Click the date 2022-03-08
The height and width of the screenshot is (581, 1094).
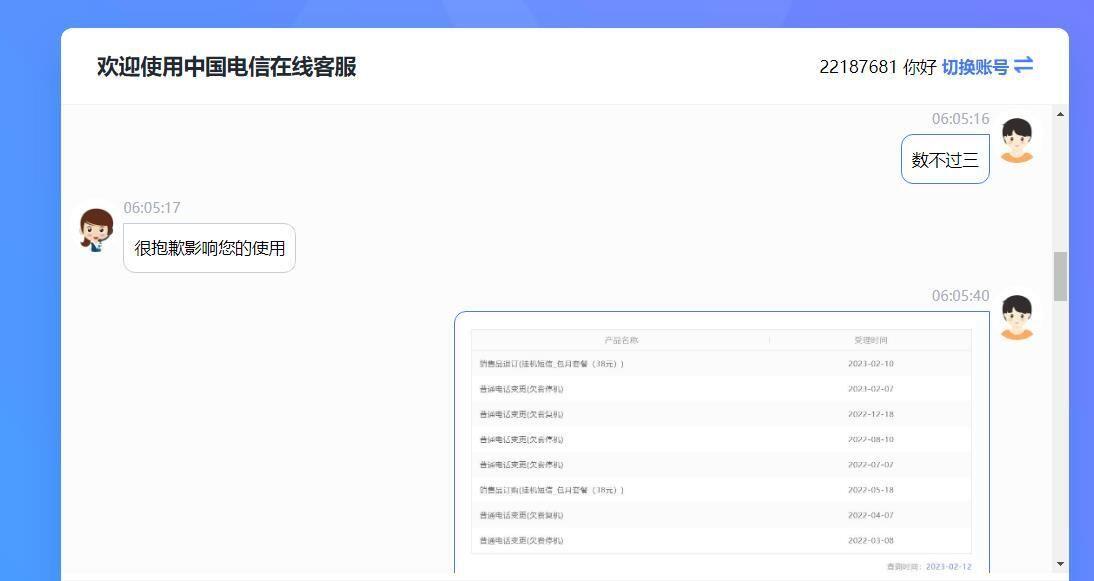point(871,540)
